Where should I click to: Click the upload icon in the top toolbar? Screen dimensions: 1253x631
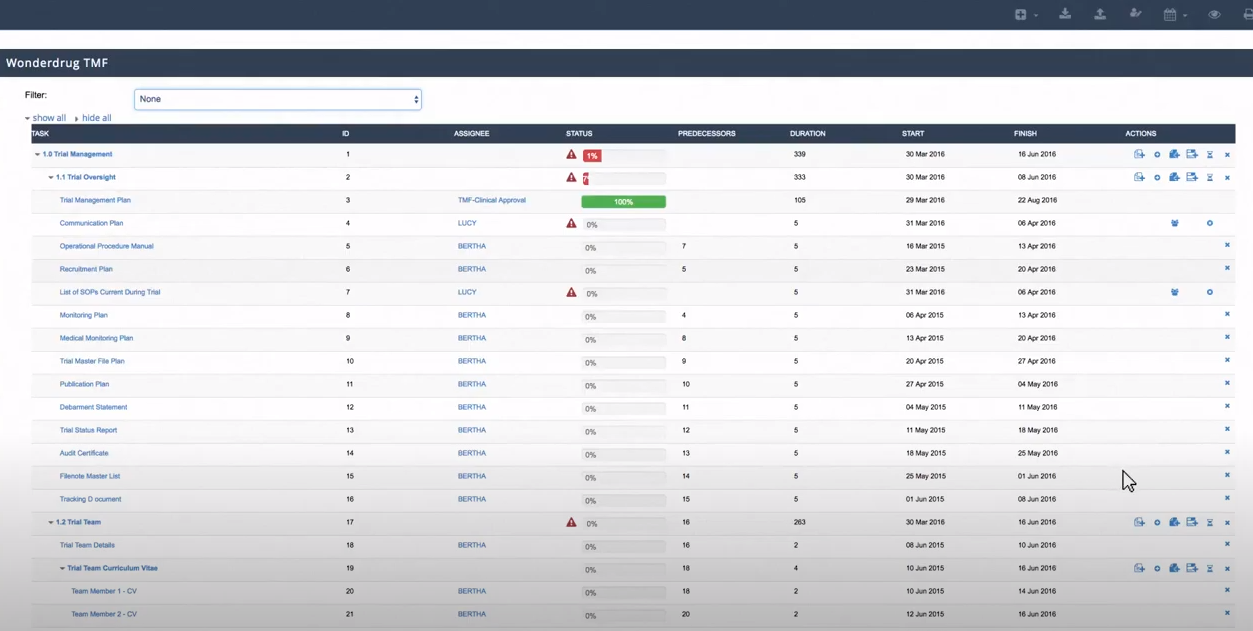click(x=1100, y=14)
